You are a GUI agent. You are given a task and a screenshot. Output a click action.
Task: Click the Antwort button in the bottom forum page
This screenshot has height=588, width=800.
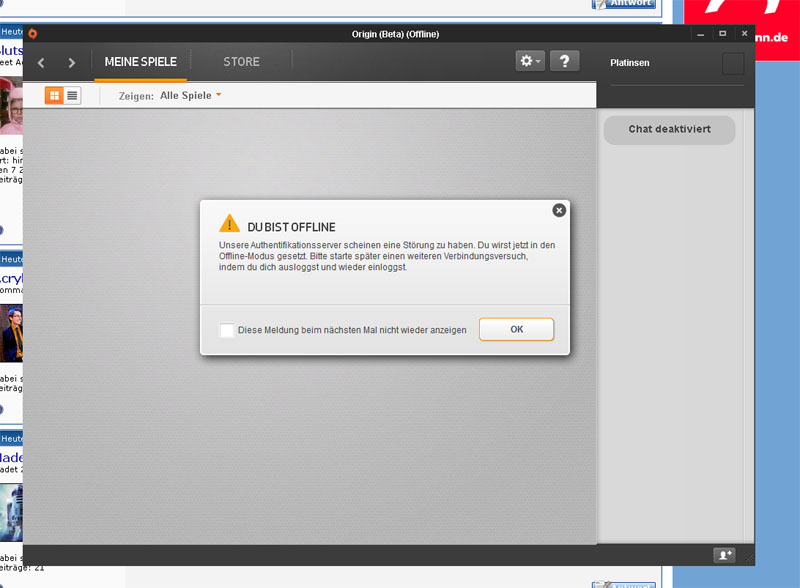click(x=623, y=585)
